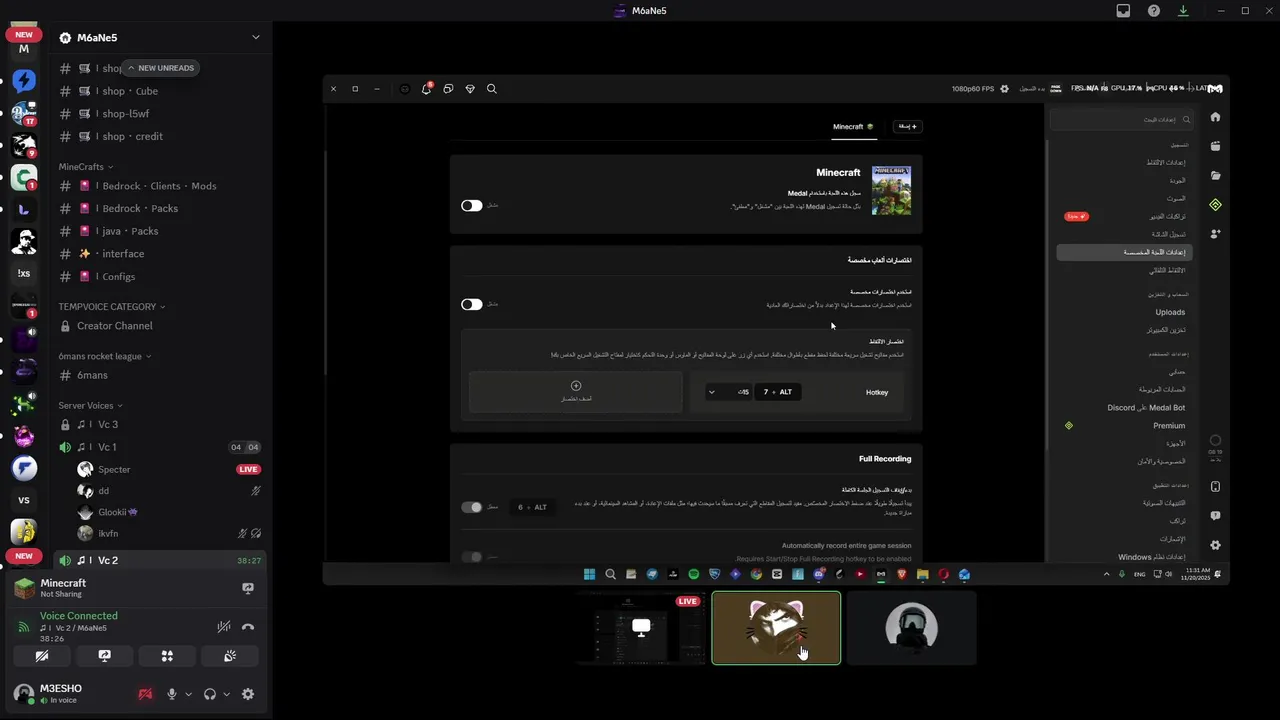Open Spotify from the streamed taskbar
Image resolution: width=1280 pixels, height=720 pixels.
[694, 574]
